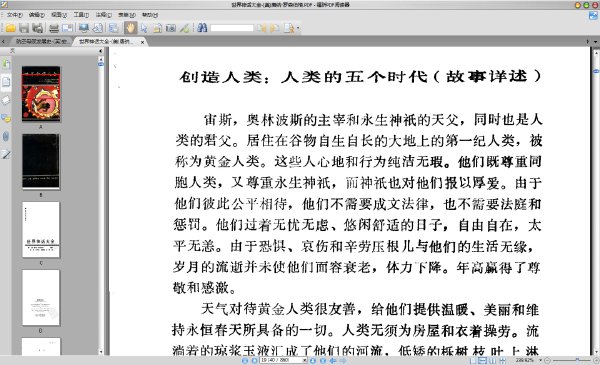600x365 pixels.
Task: Close the active document tab
Action: (x=142, y=42)
